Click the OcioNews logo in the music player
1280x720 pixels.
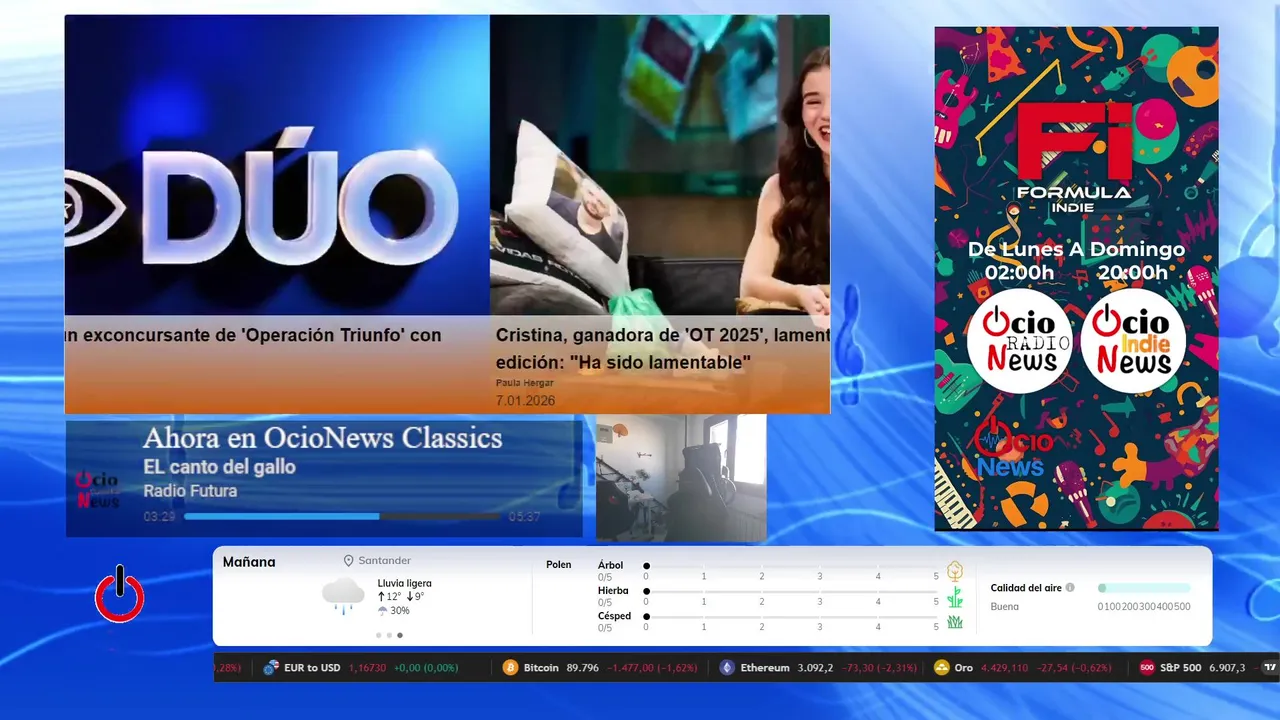click(97, 490)
